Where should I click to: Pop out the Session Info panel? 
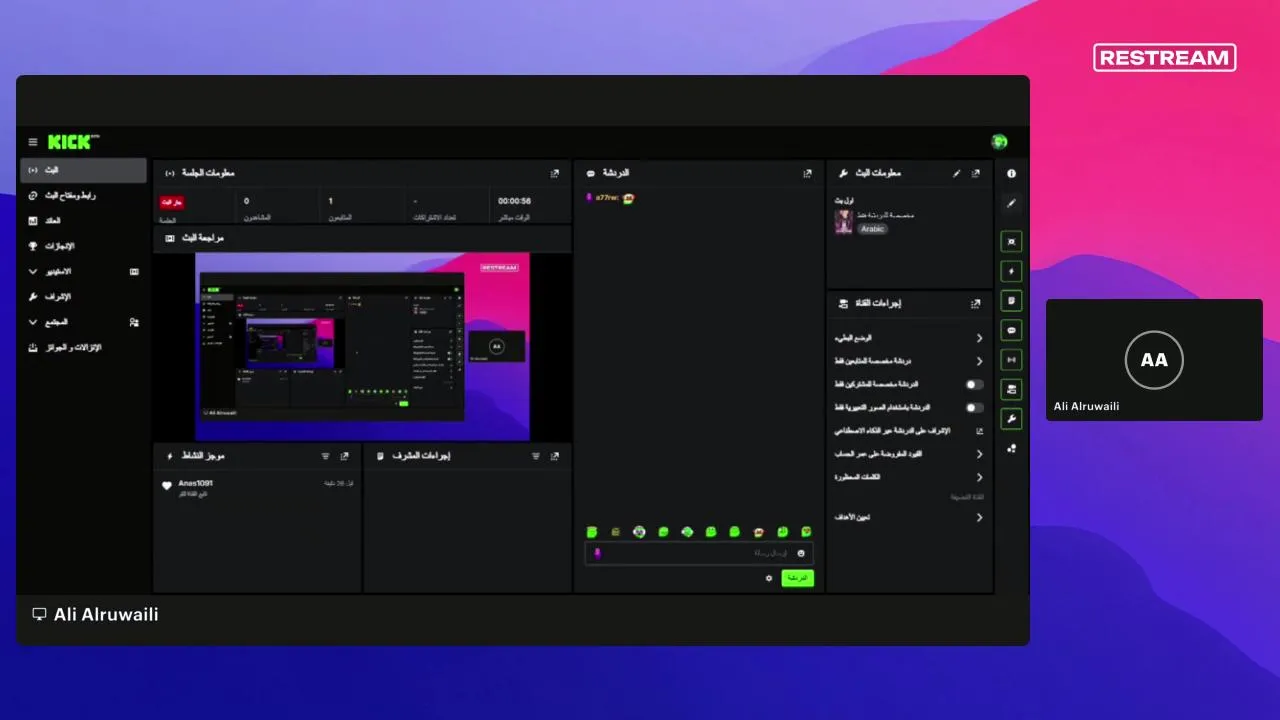coord(555,173)
